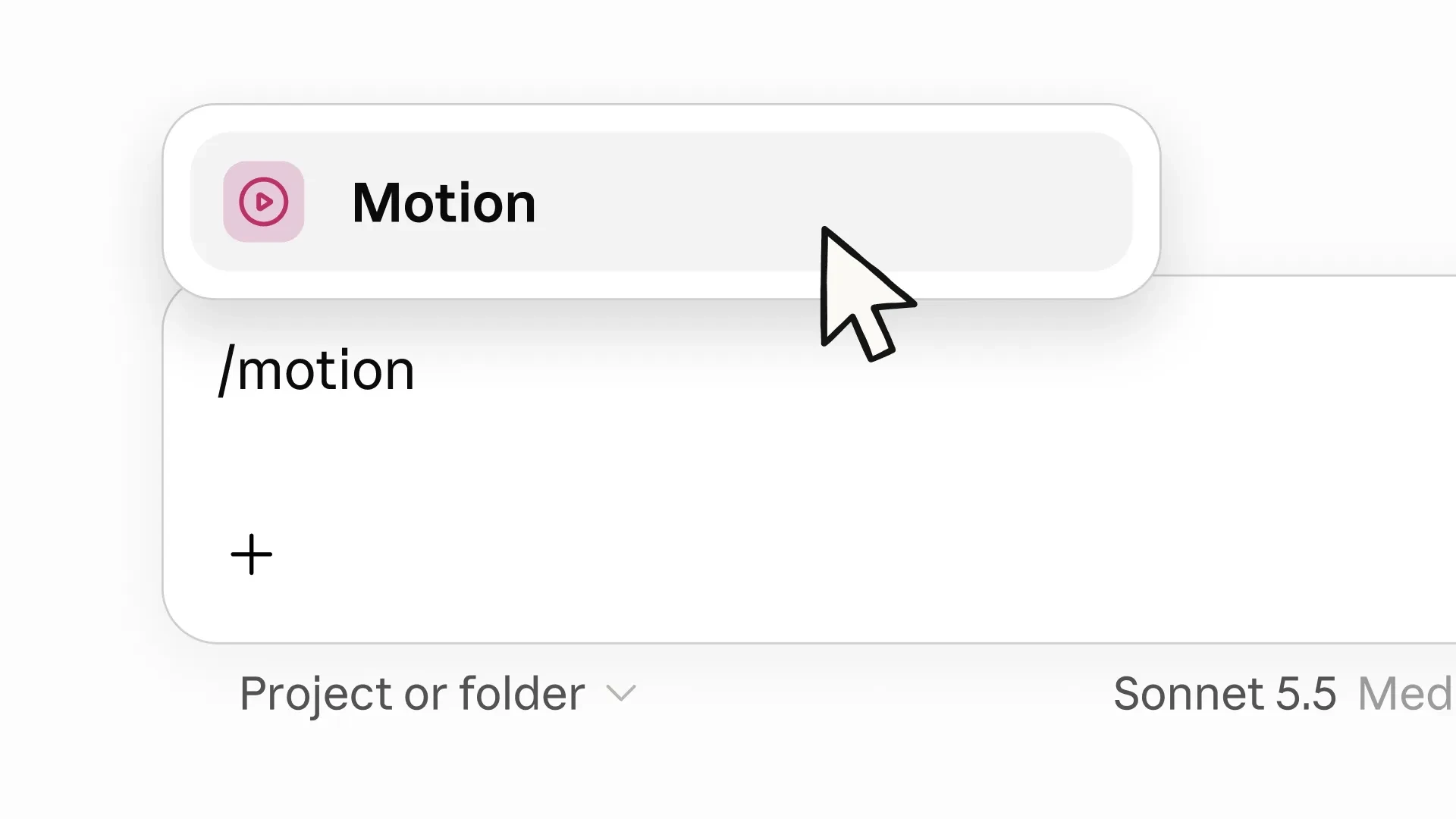This screenshot has height=819, width=1456.
Task: Choose the highlighted Motion row's right side
Action: pyautogui.click(x=1024, y=202)
